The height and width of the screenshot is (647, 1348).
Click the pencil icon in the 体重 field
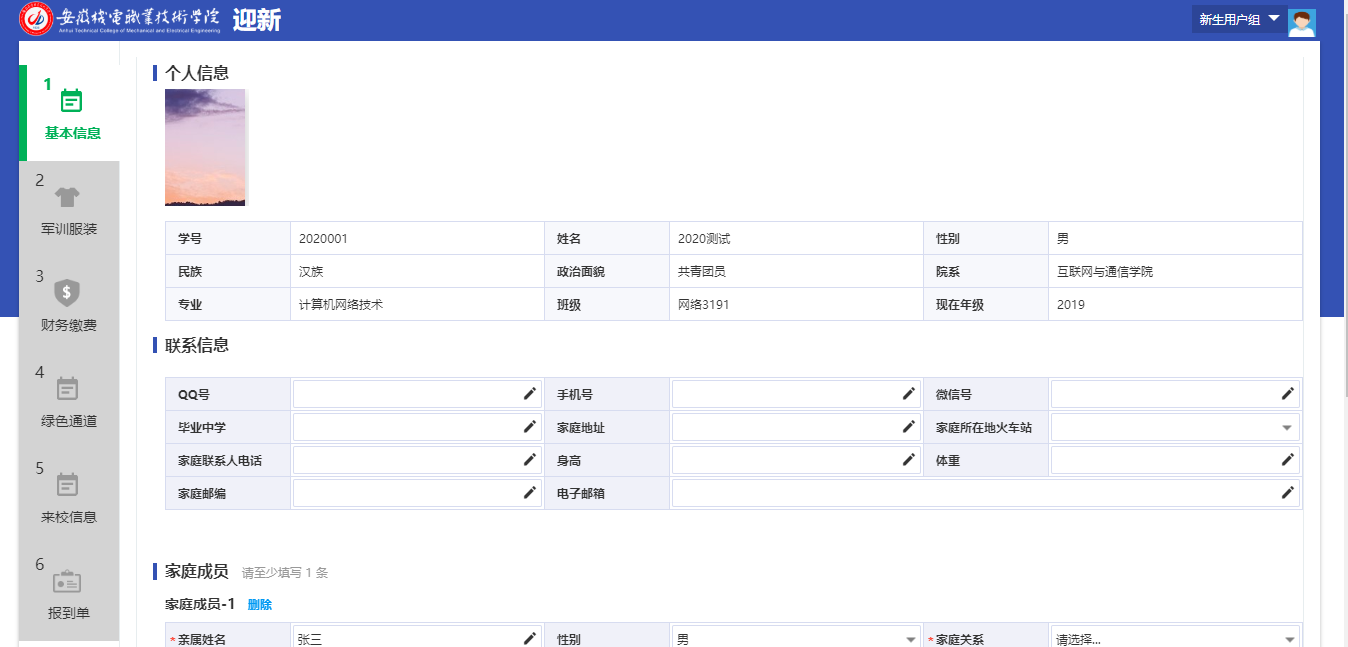[x=1288, y=460]
